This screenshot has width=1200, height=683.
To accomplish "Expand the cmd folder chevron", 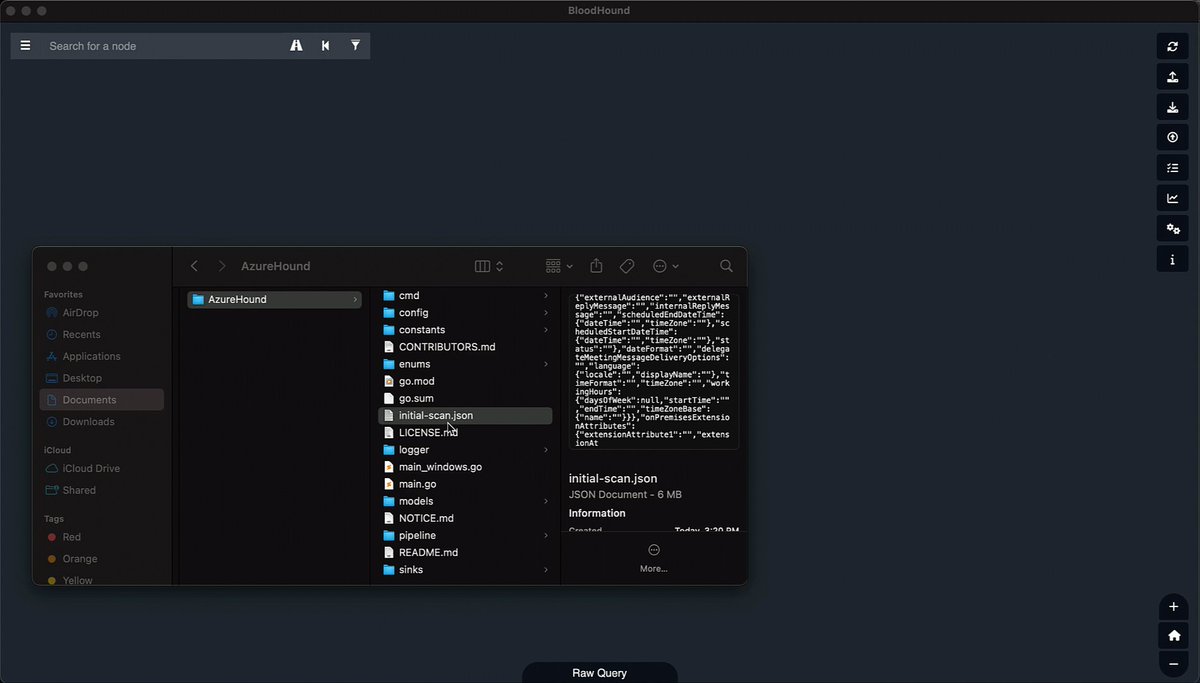I will pyautogui.click(x=546, y=296).
